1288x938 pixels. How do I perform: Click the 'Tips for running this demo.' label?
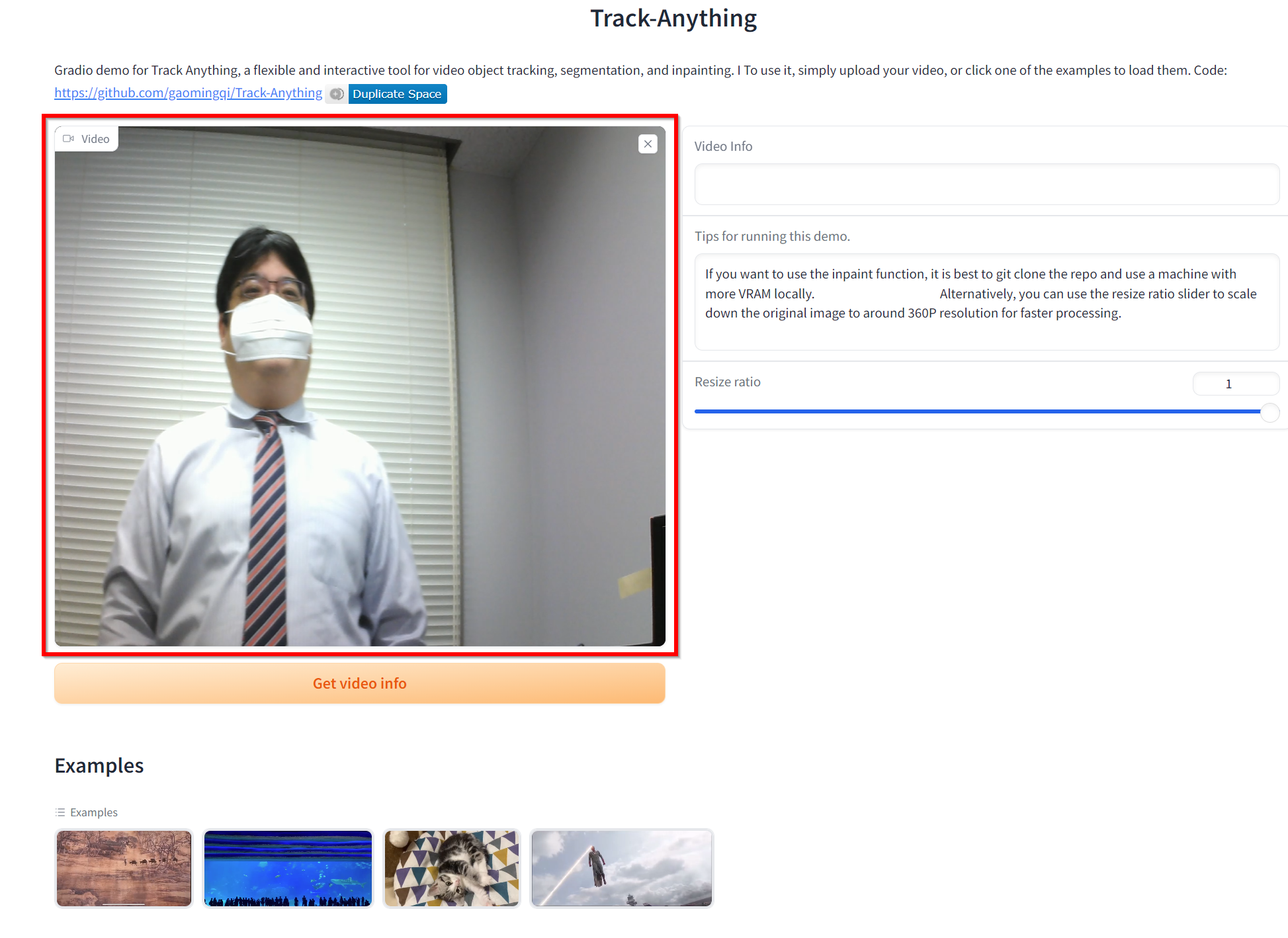coord(772,236)
